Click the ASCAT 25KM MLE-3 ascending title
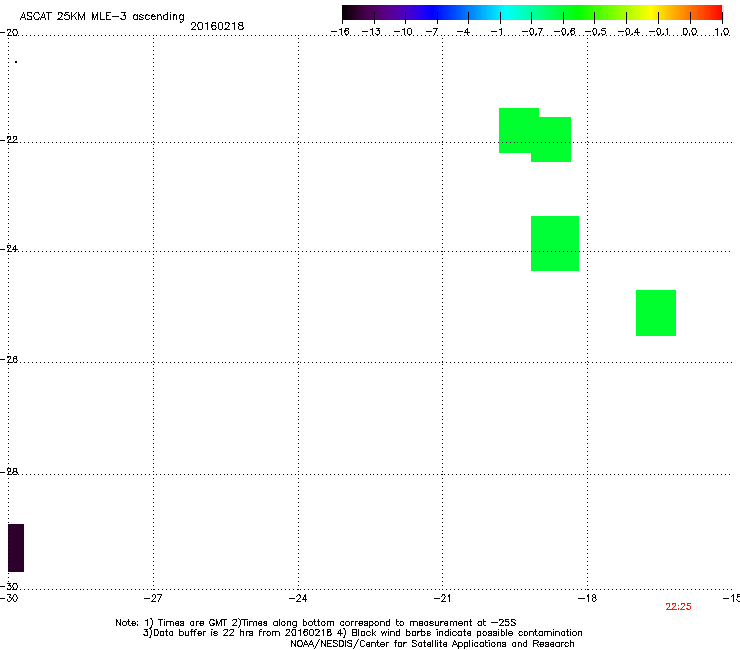 tap(102, 16)
